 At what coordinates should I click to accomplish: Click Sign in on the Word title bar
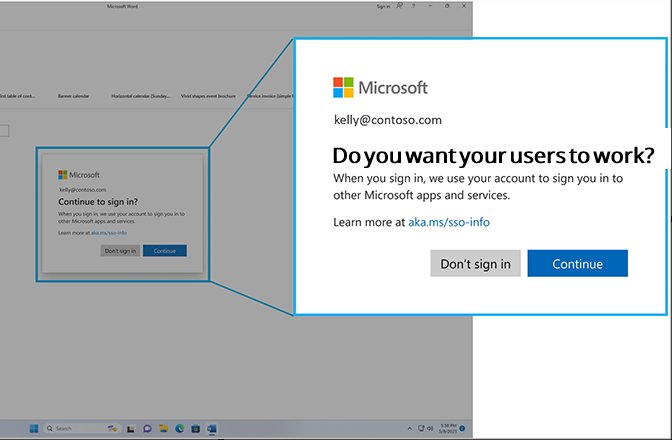(x=383, y=6)
